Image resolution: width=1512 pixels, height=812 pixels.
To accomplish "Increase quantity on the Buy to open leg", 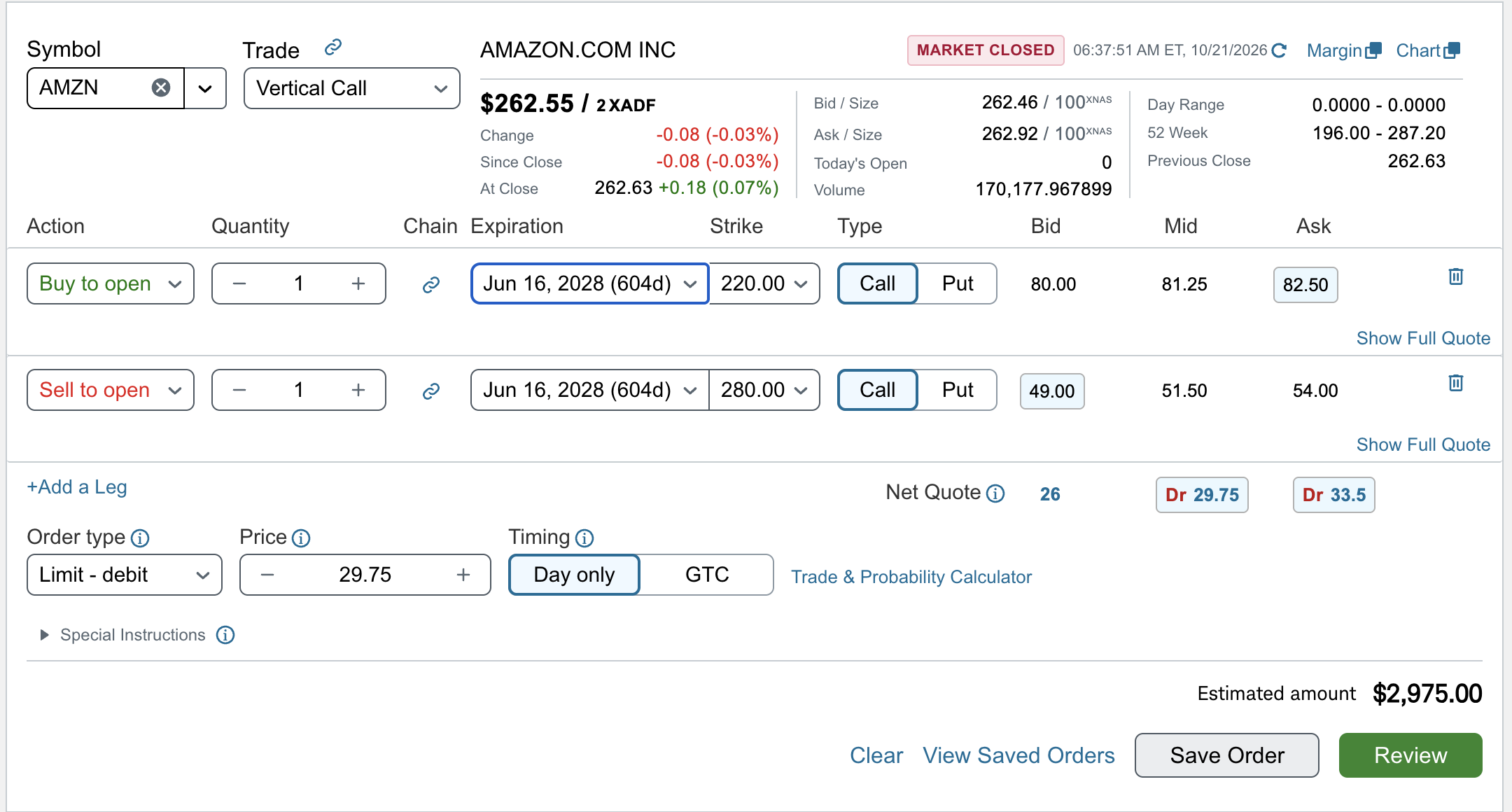I will click(358, 283).
